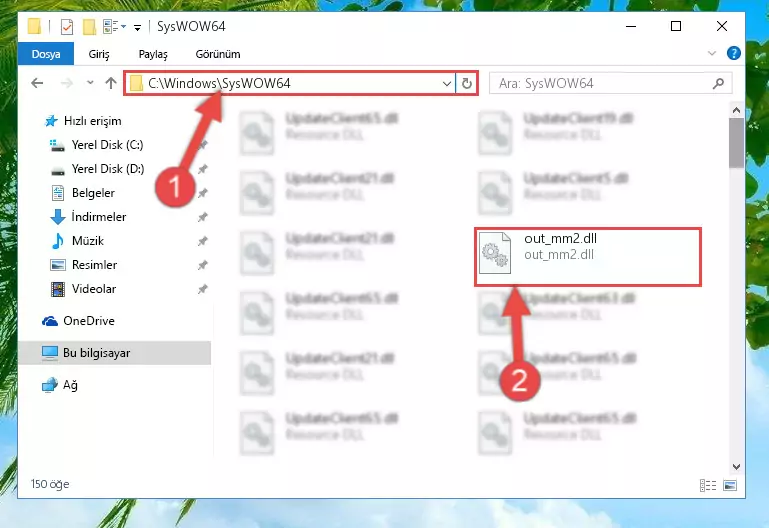769x528 pixels.
Task: Refresh the SysWOW64 folder
Action: [466, 84]
